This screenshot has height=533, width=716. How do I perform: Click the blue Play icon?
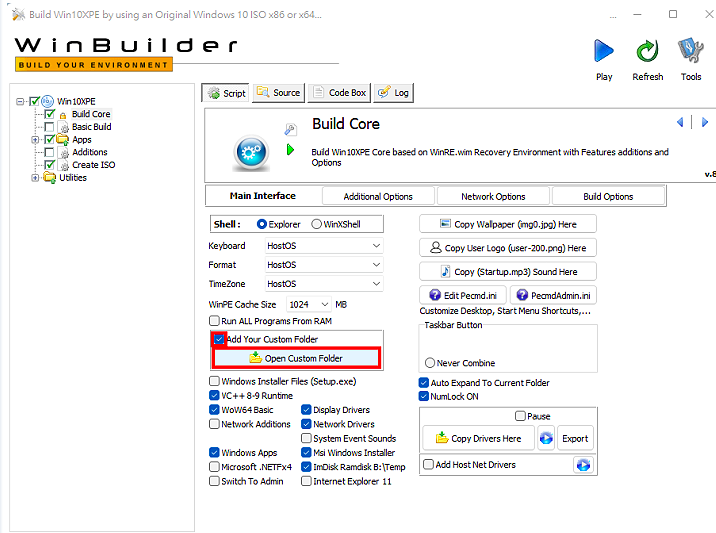pos(604,51)
